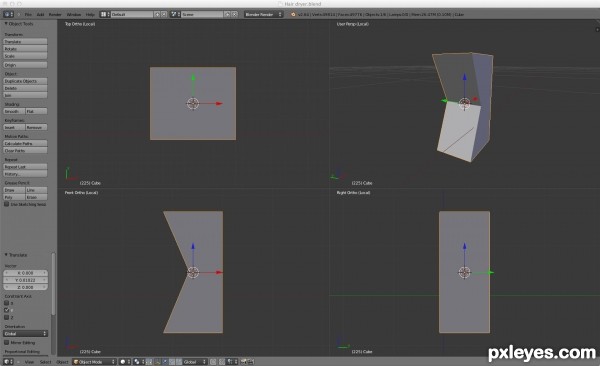Click Duplicate Objects button
The image size is (600, 366).
coord(25,81)
